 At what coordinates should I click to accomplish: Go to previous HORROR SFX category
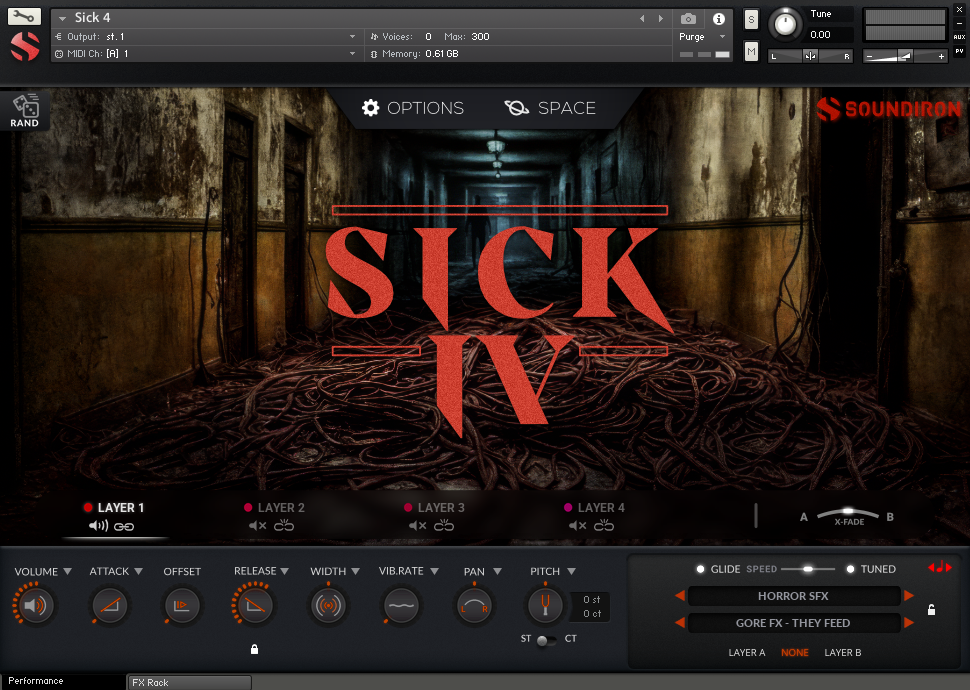(680, 595)
